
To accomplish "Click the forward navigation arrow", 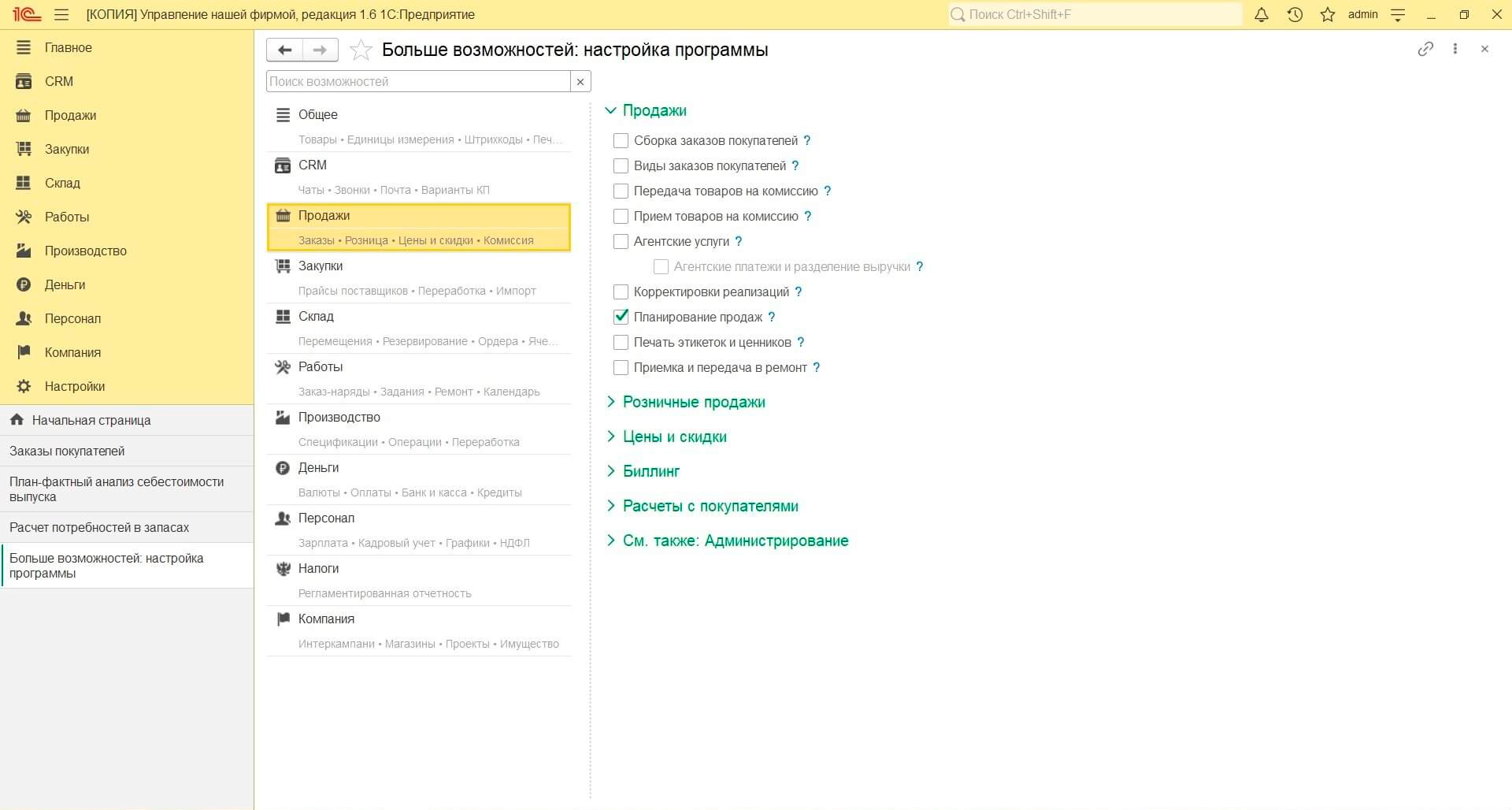I will pos(321,50).
